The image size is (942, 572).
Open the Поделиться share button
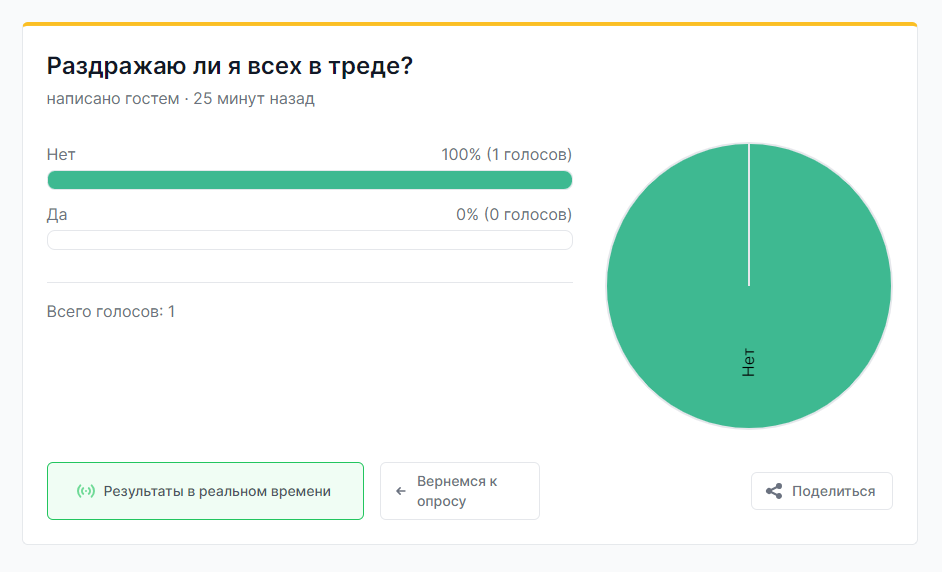[x=821, y=491]
